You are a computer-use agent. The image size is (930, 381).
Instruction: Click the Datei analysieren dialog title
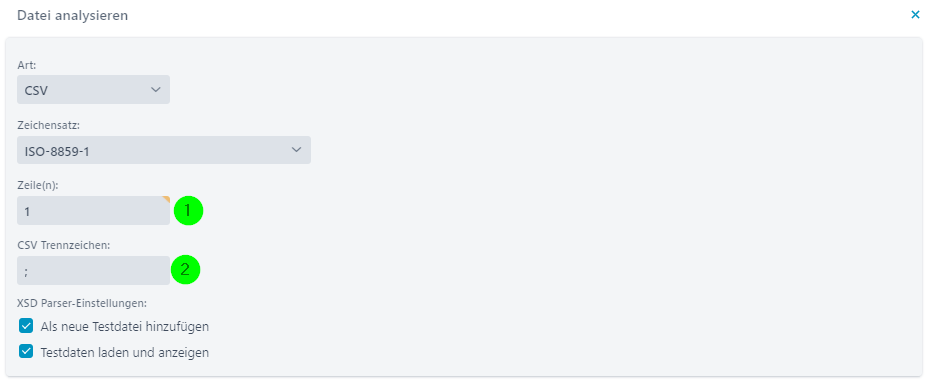(72, 15)
